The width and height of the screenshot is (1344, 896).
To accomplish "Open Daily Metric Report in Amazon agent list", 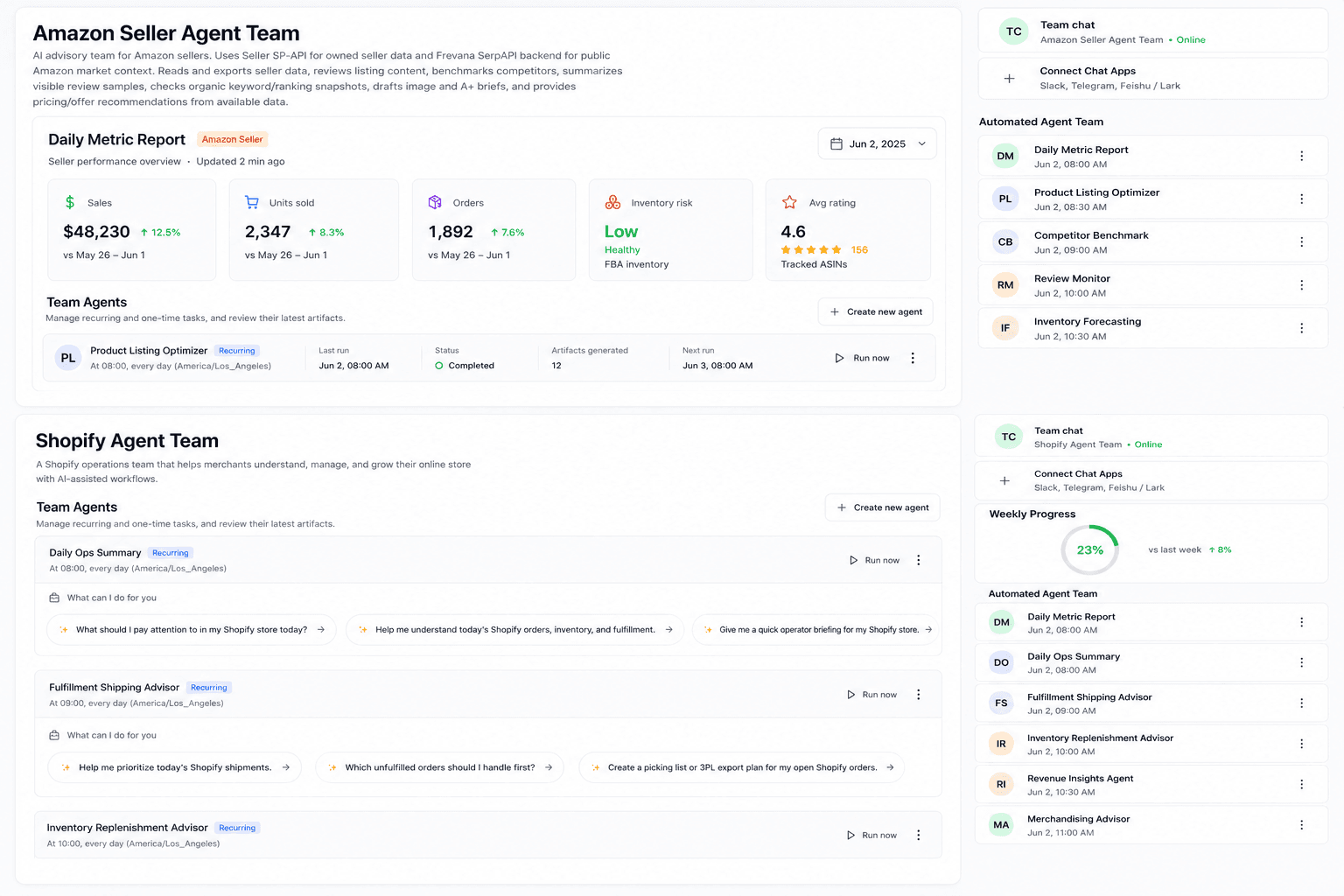I will point(1152,157).
